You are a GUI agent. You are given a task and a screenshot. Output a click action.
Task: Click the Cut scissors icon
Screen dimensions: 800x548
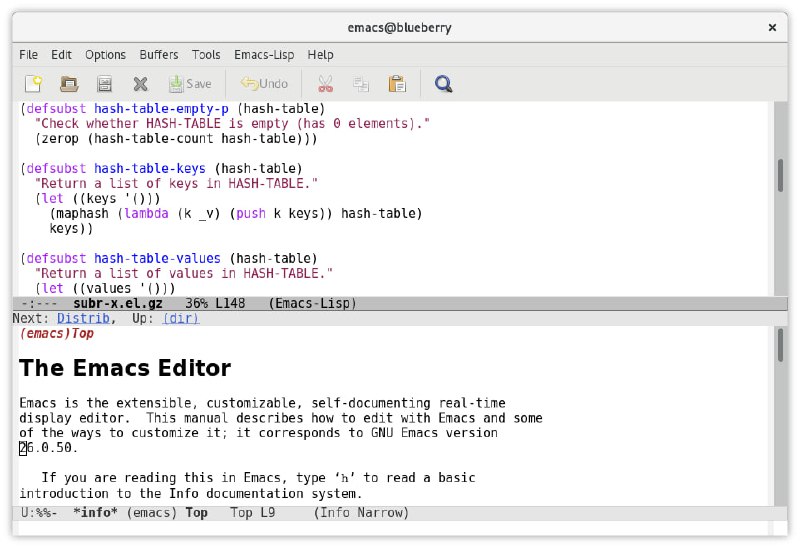click(325, 84)
